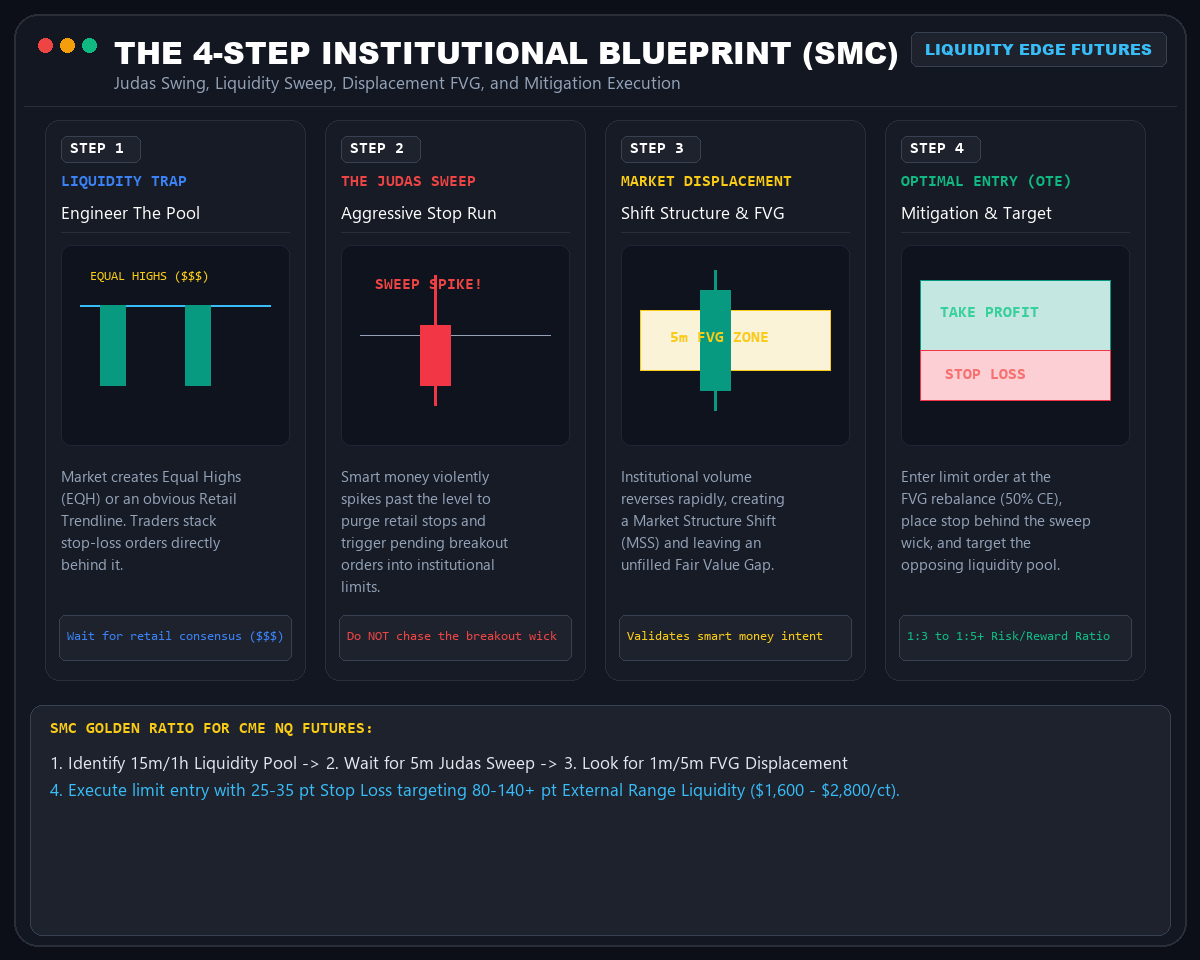The height and width of the screenshot is (960, 1200).
Task: Click the SMC Golden Ratio heading
Action: click(x=211, y=729)
